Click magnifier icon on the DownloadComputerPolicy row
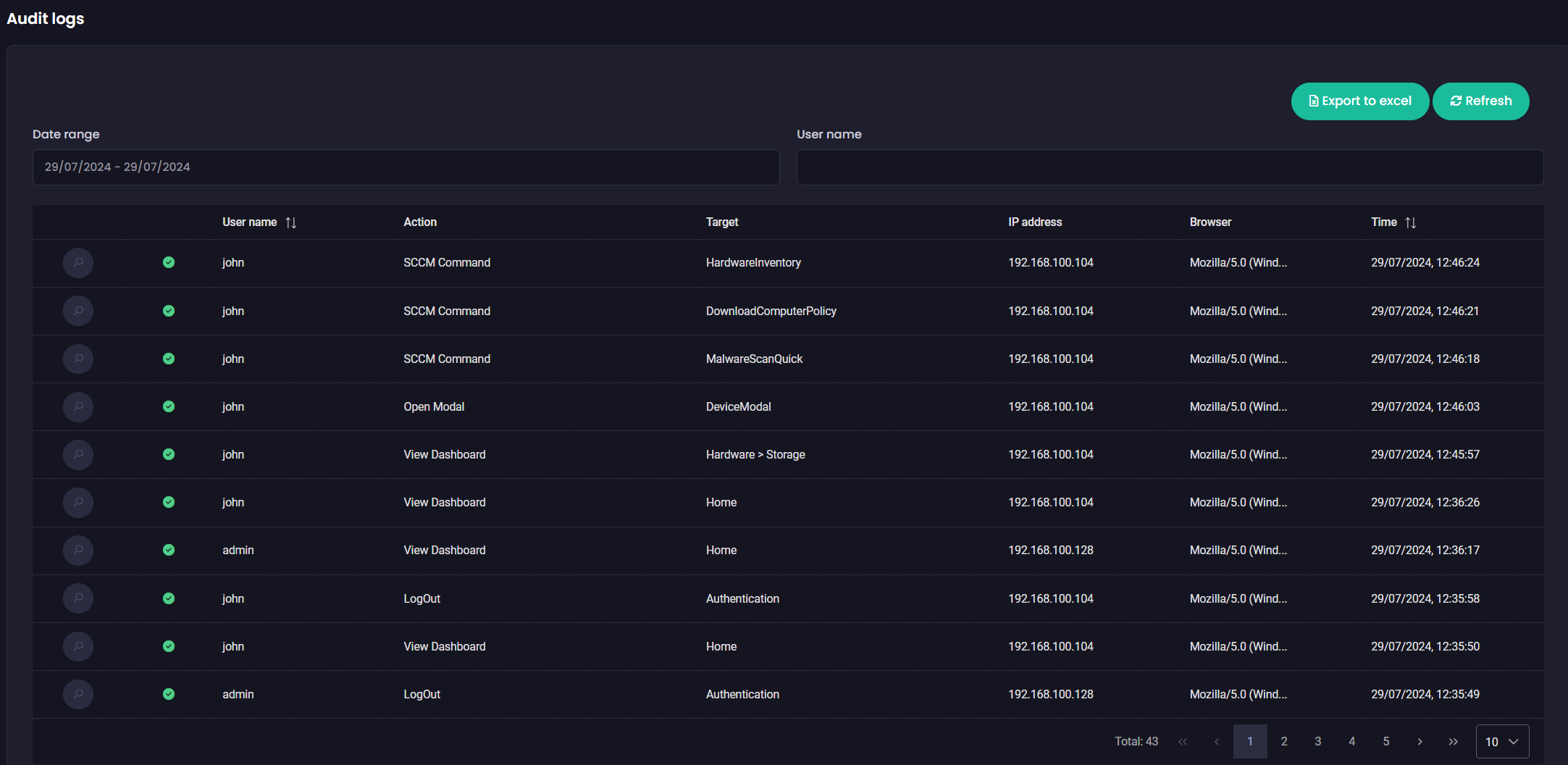Viewport: 1568px width, 765px height. pyautogui.click(x=78, y=311)
